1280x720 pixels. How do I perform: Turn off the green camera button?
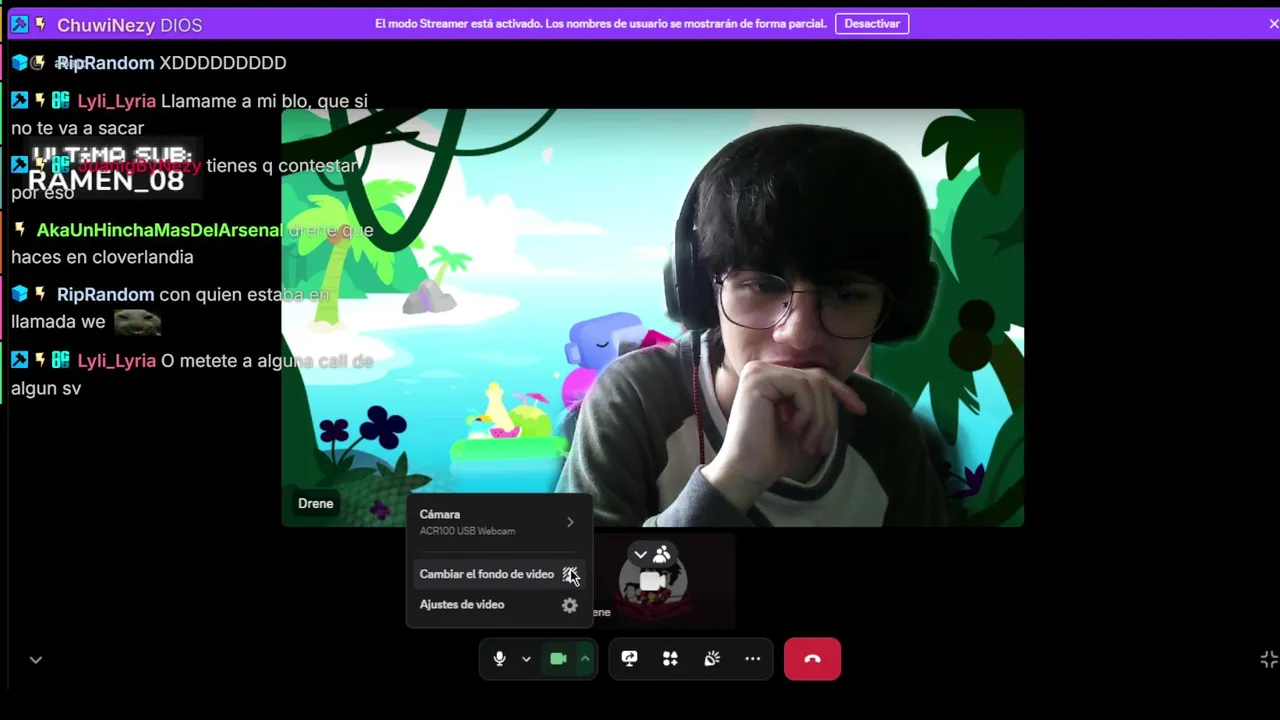(x=558, y=659)
